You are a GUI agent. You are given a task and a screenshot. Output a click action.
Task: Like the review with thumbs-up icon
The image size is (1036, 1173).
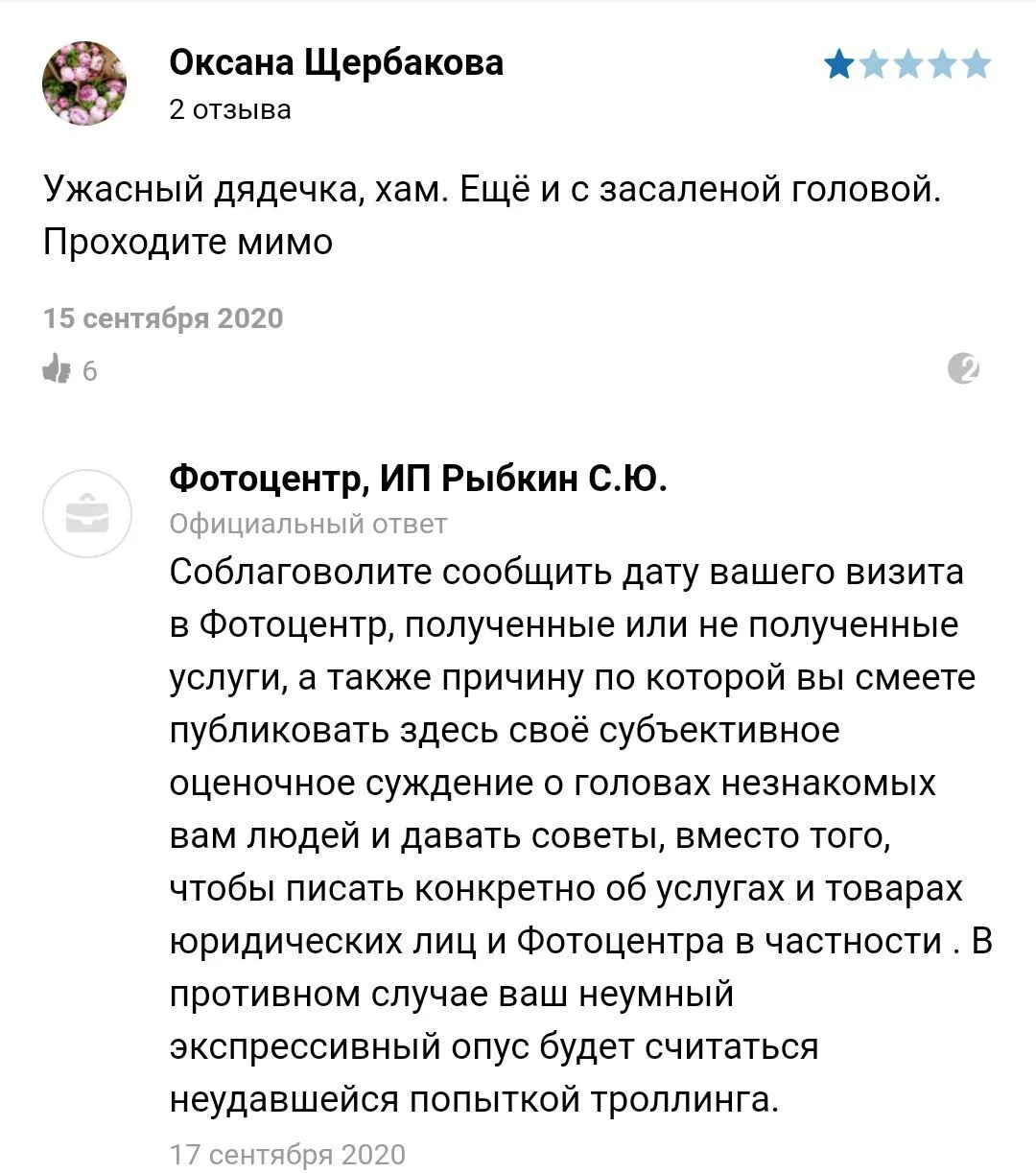click(58, 368)
